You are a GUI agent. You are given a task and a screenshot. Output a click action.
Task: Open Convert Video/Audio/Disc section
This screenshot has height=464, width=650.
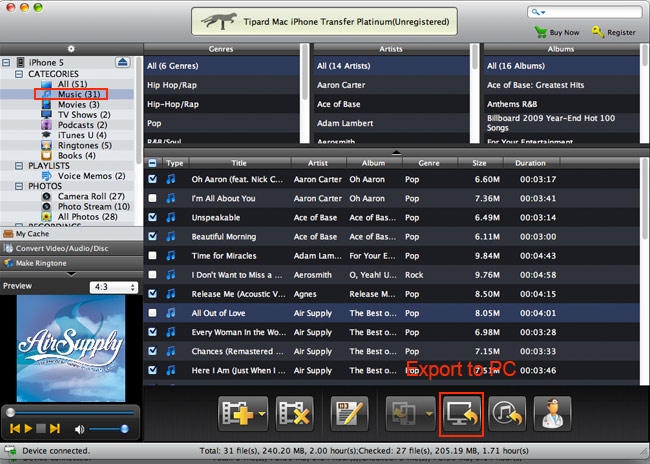[x=71, y=248]
